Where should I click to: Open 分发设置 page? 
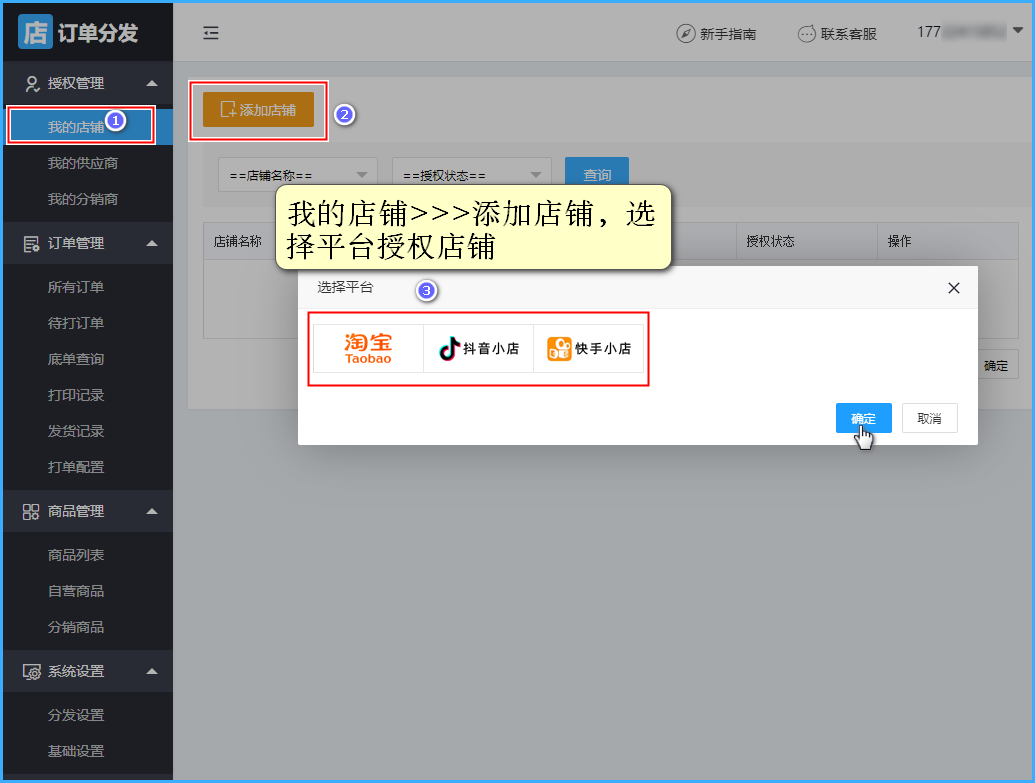pos(76,715)
